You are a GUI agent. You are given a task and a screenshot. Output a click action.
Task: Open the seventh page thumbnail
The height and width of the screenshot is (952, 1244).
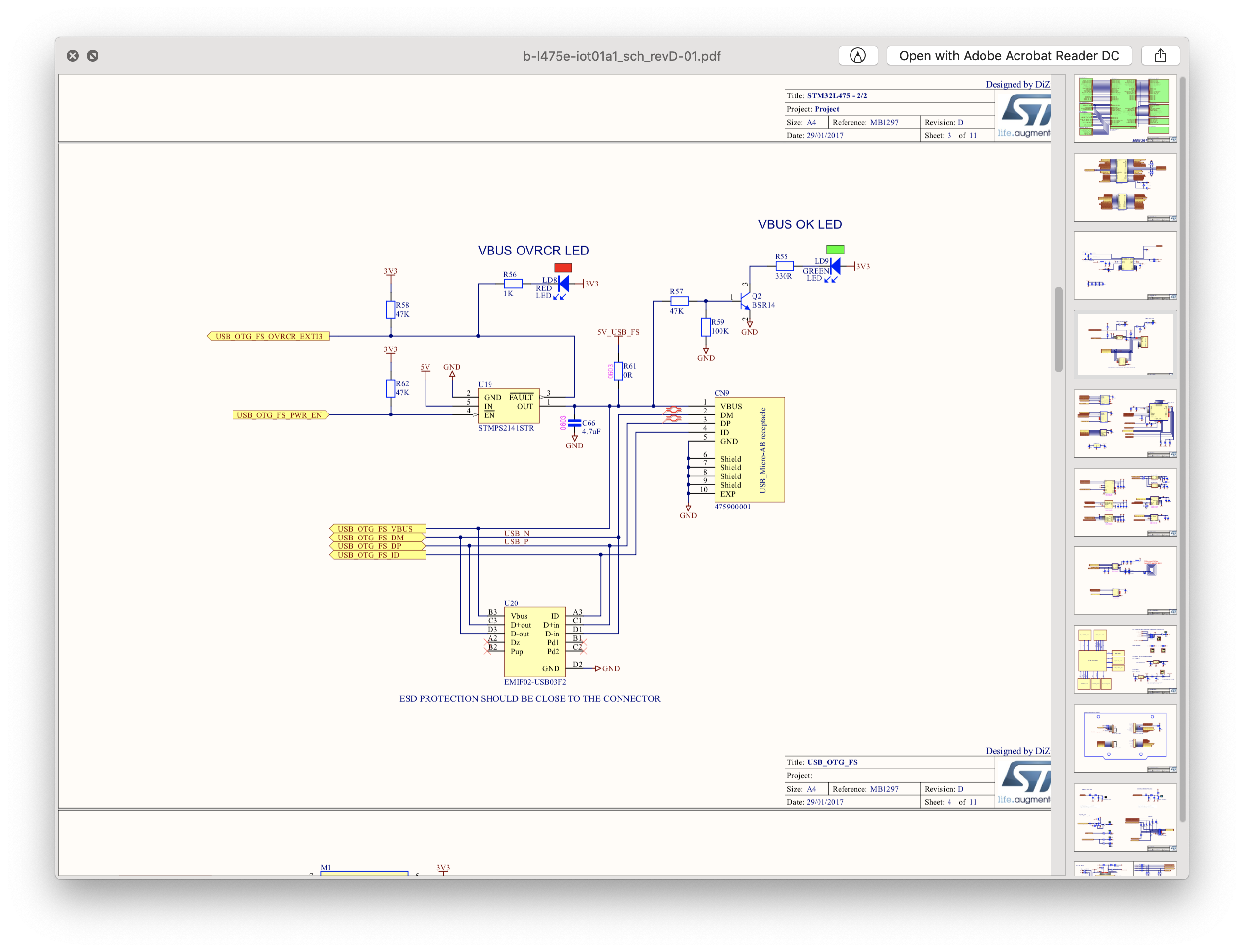[1124, 581]
